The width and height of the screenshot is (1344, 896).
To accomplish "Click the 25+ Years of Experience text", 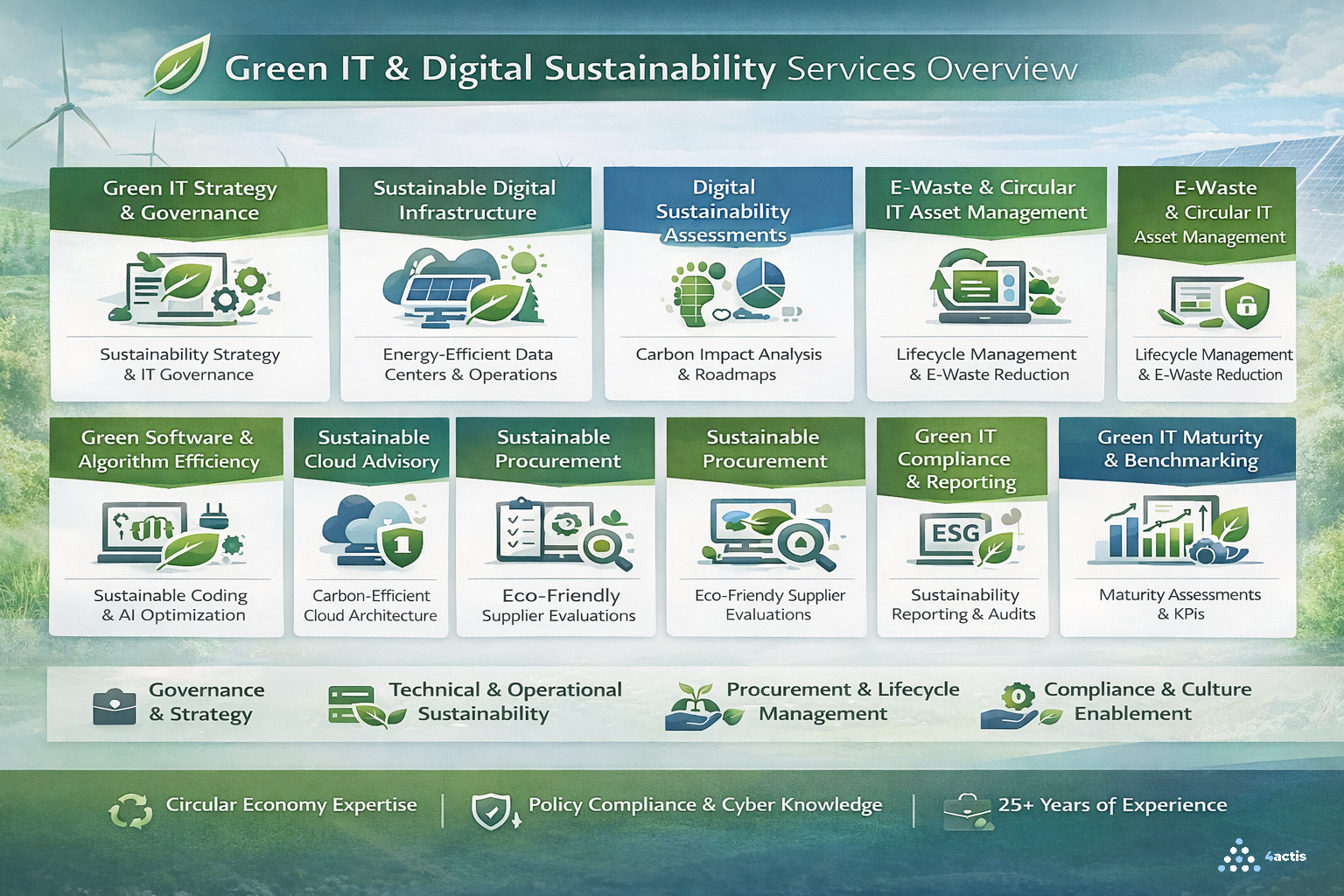I will pyautogui.click(x=1112, y=805).
